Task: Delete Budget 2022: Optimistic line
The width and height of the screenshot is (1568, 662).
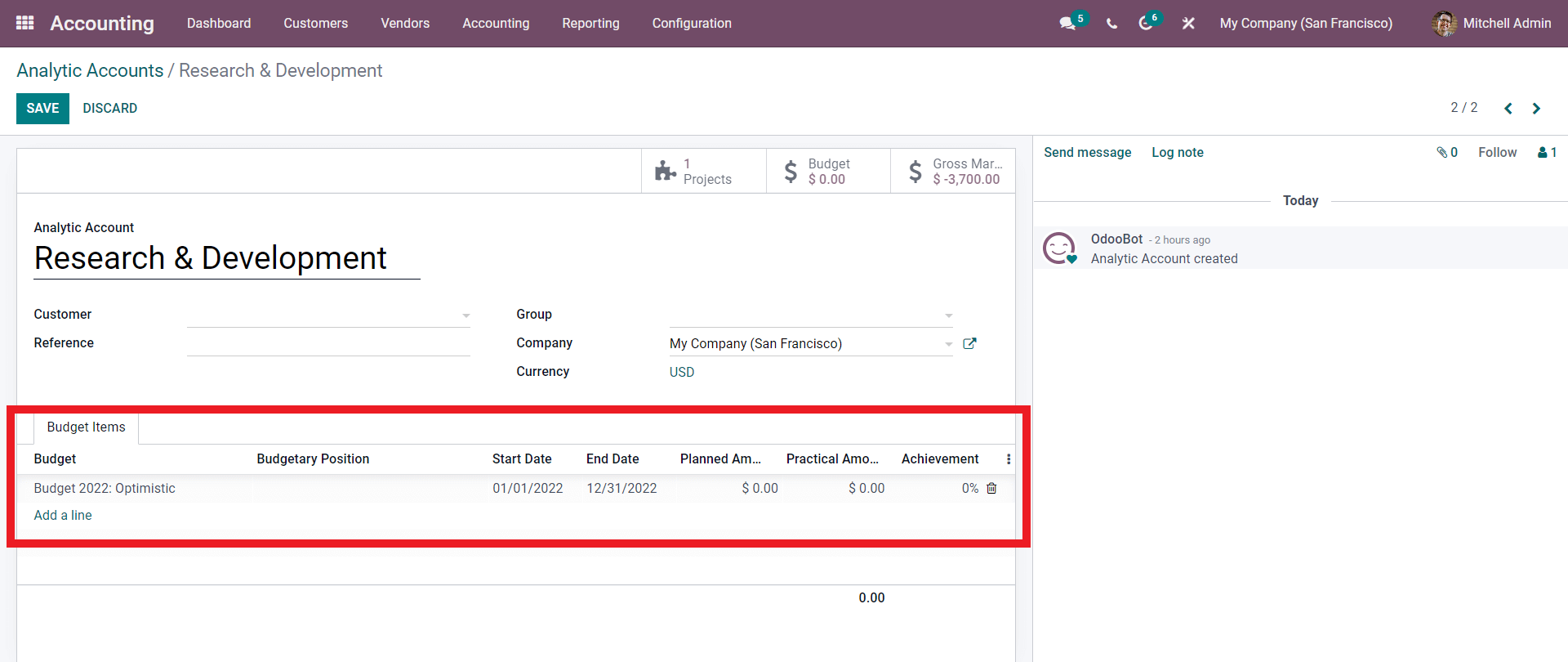Action: coord(991,488)
